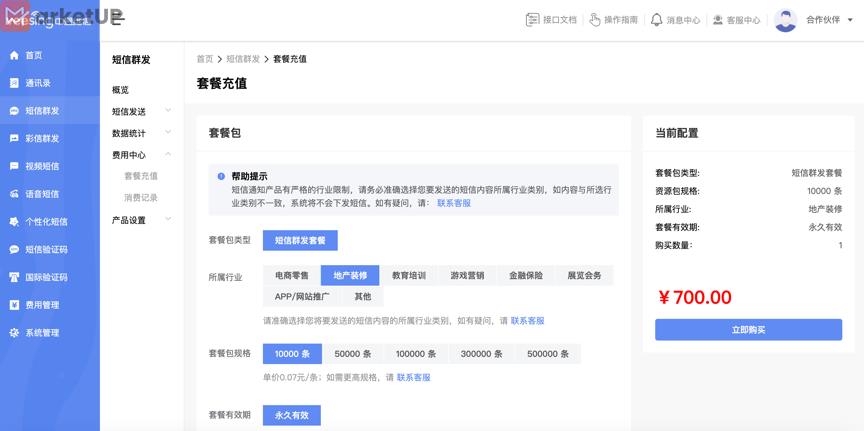Image resolution: width=864 pixels, height=431 pixels.
Task: Click the 国际验证码 sidebar icon
Action: [x=14, y=277]
